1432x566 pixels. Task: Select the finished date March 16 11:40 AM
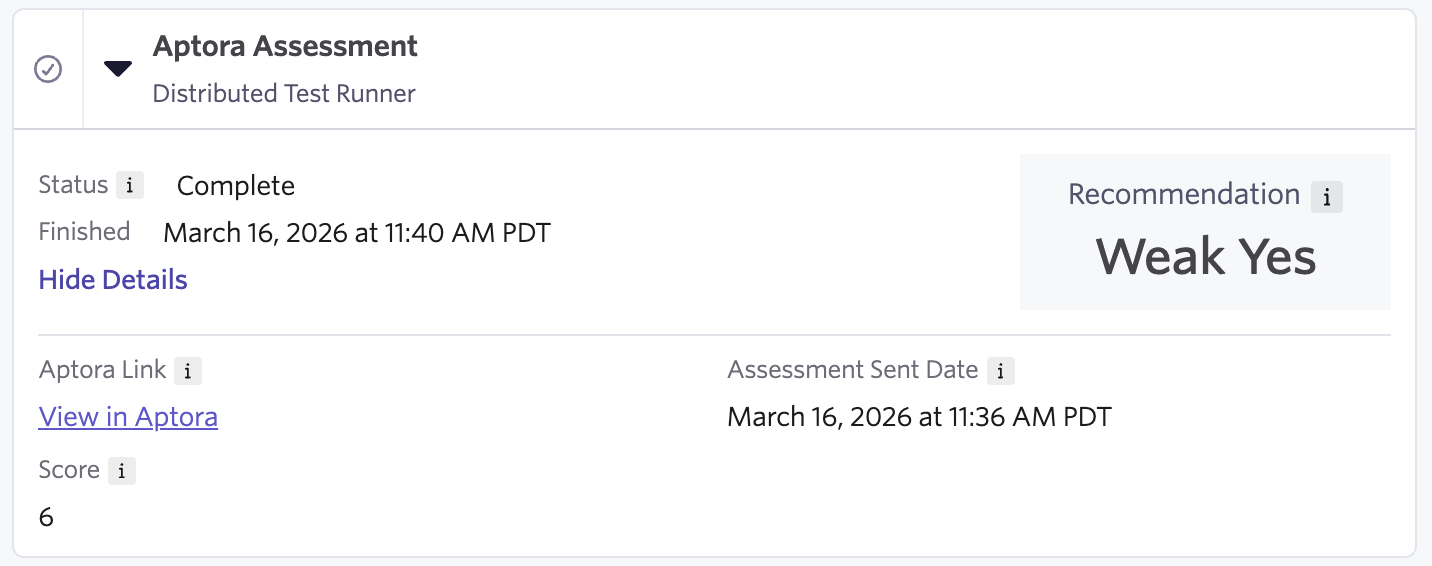click(357, 233)
